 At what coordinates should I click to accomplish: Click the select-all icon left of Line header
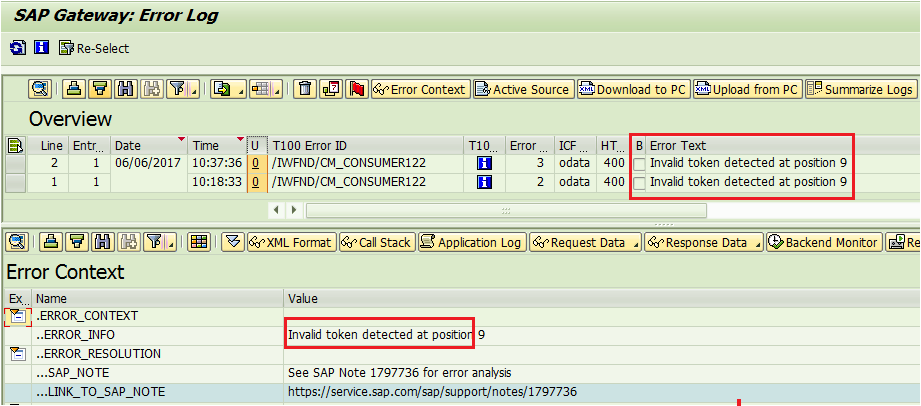(x=14, y=145)
